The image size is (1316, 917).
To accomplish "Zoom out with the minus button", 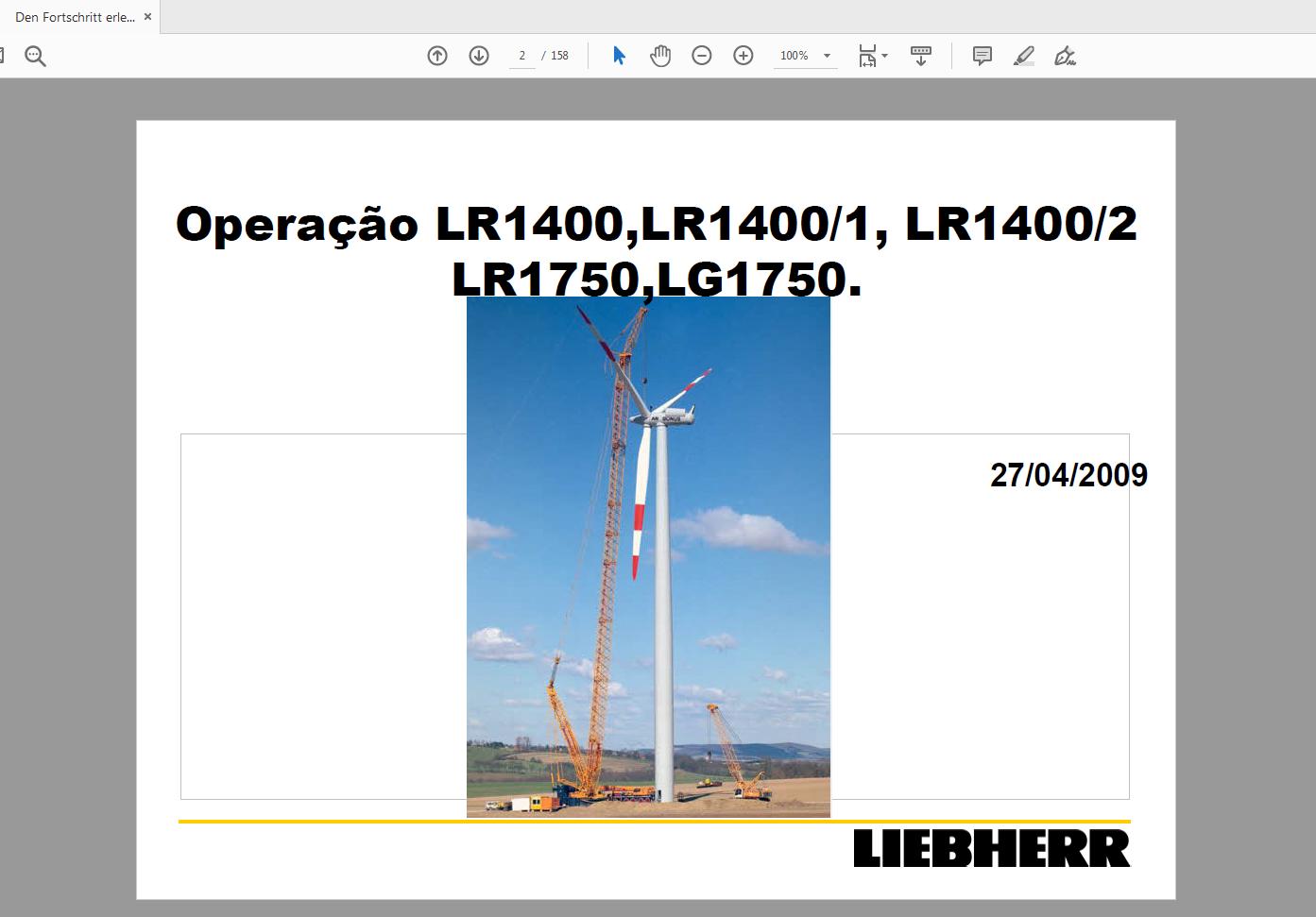I will (x=702, y=56).
